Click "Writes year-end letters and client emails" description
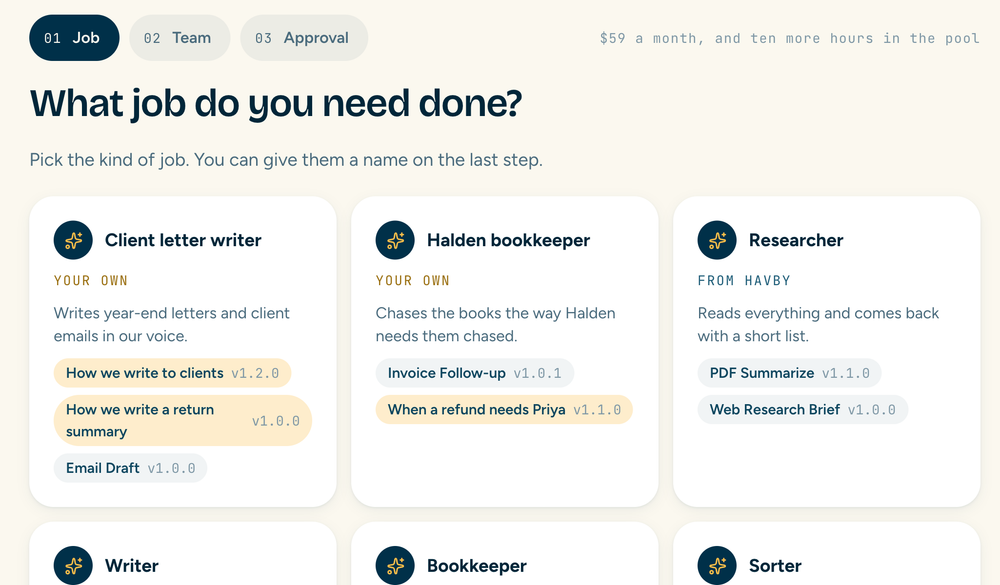 [172, 325]
